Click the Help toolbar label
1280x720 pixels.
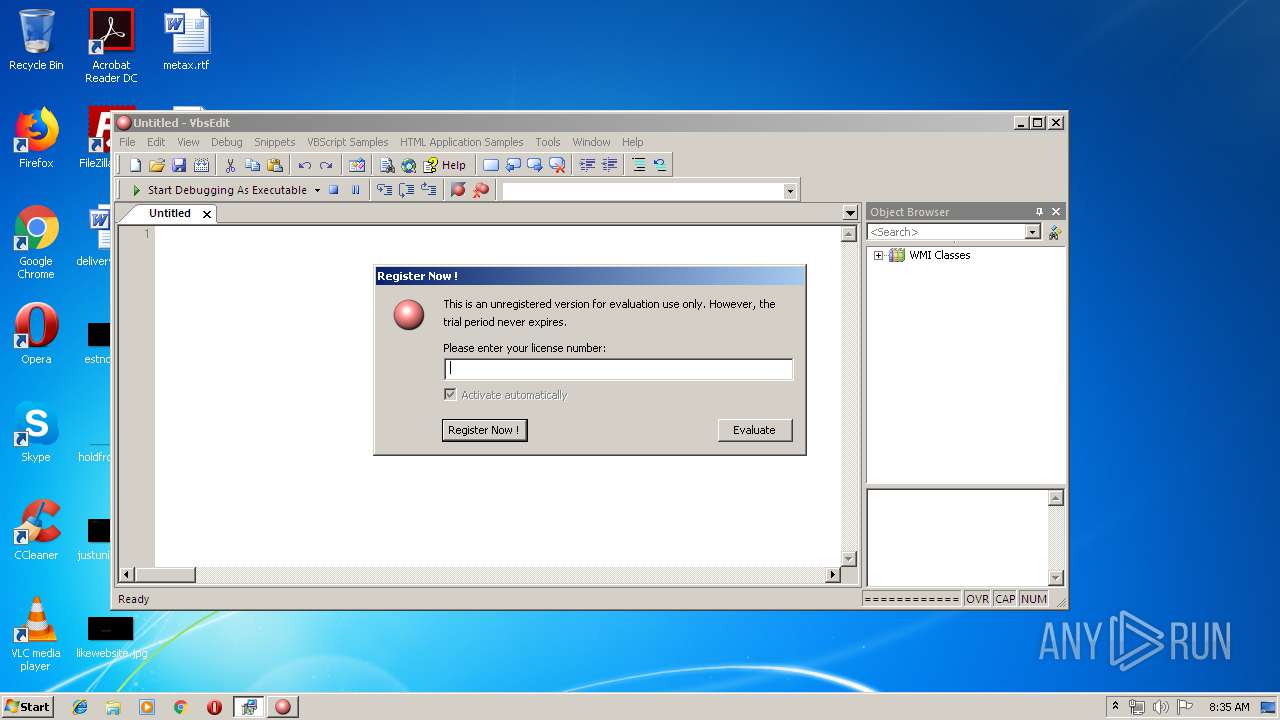453,165
